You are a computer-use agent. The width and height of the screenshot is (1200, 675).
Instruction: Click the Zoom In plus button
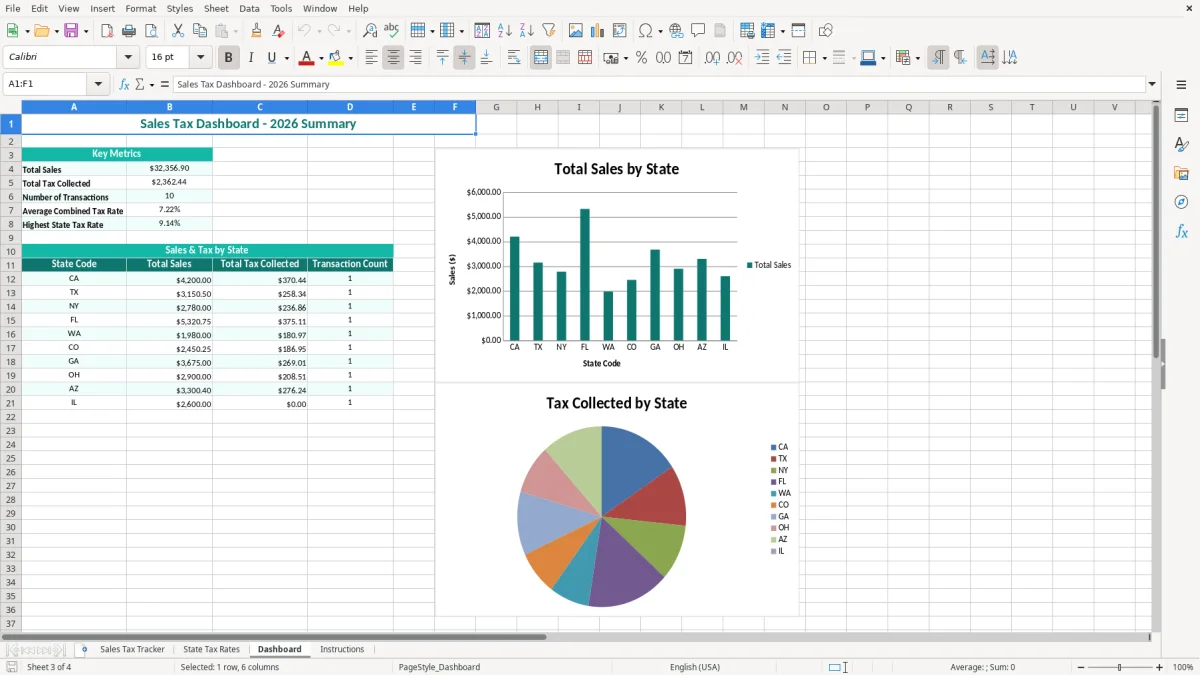(1159, 667)
